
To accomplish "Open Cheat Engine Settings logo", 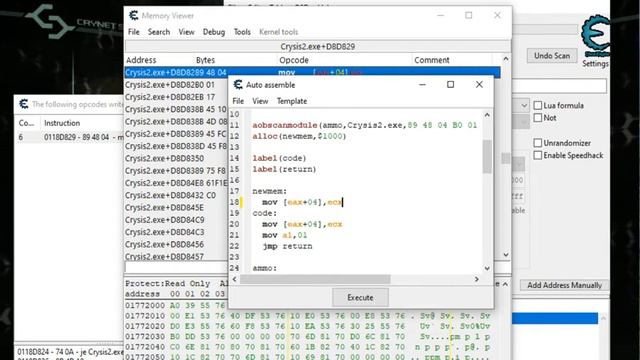I will pyautogui.click(x=595, y=36).
